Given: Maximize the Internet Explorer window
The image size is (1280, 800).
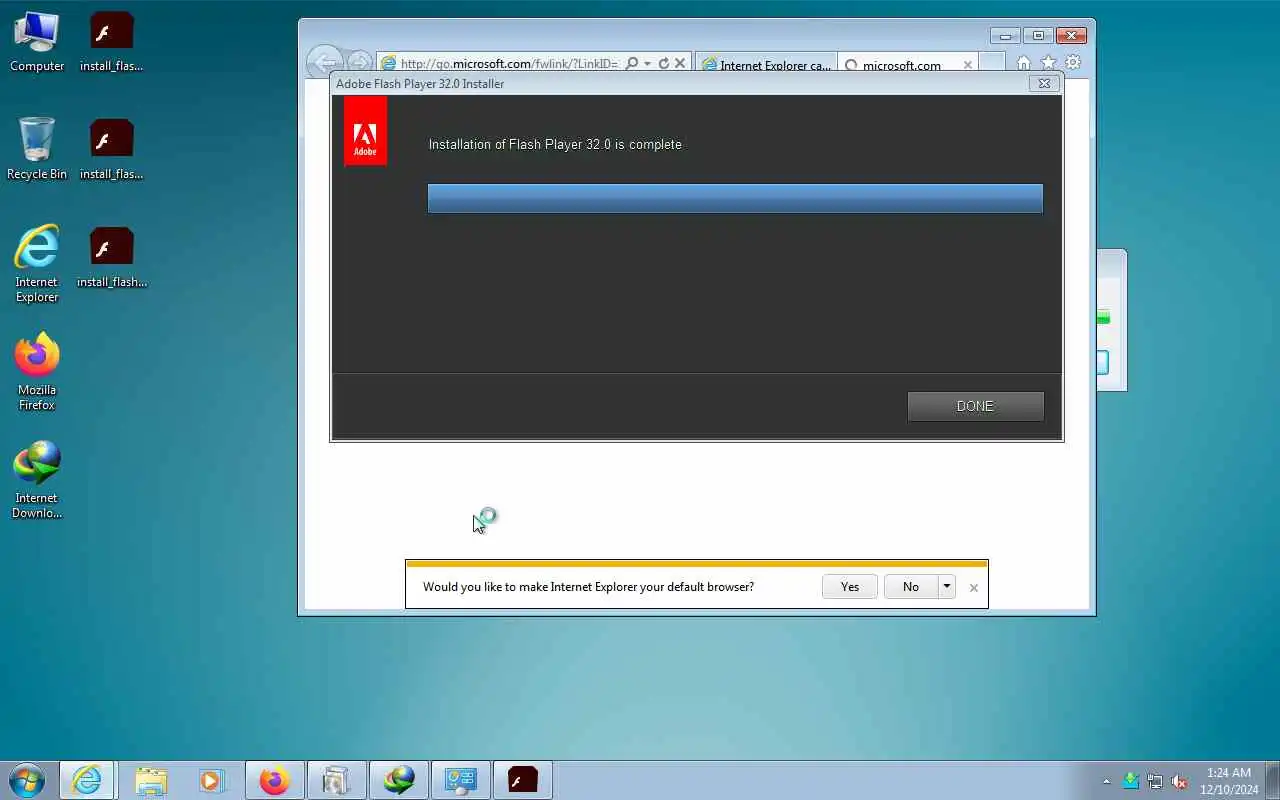Looking at the screenshot, I should pyautogui.click(x=1039, y=35).
